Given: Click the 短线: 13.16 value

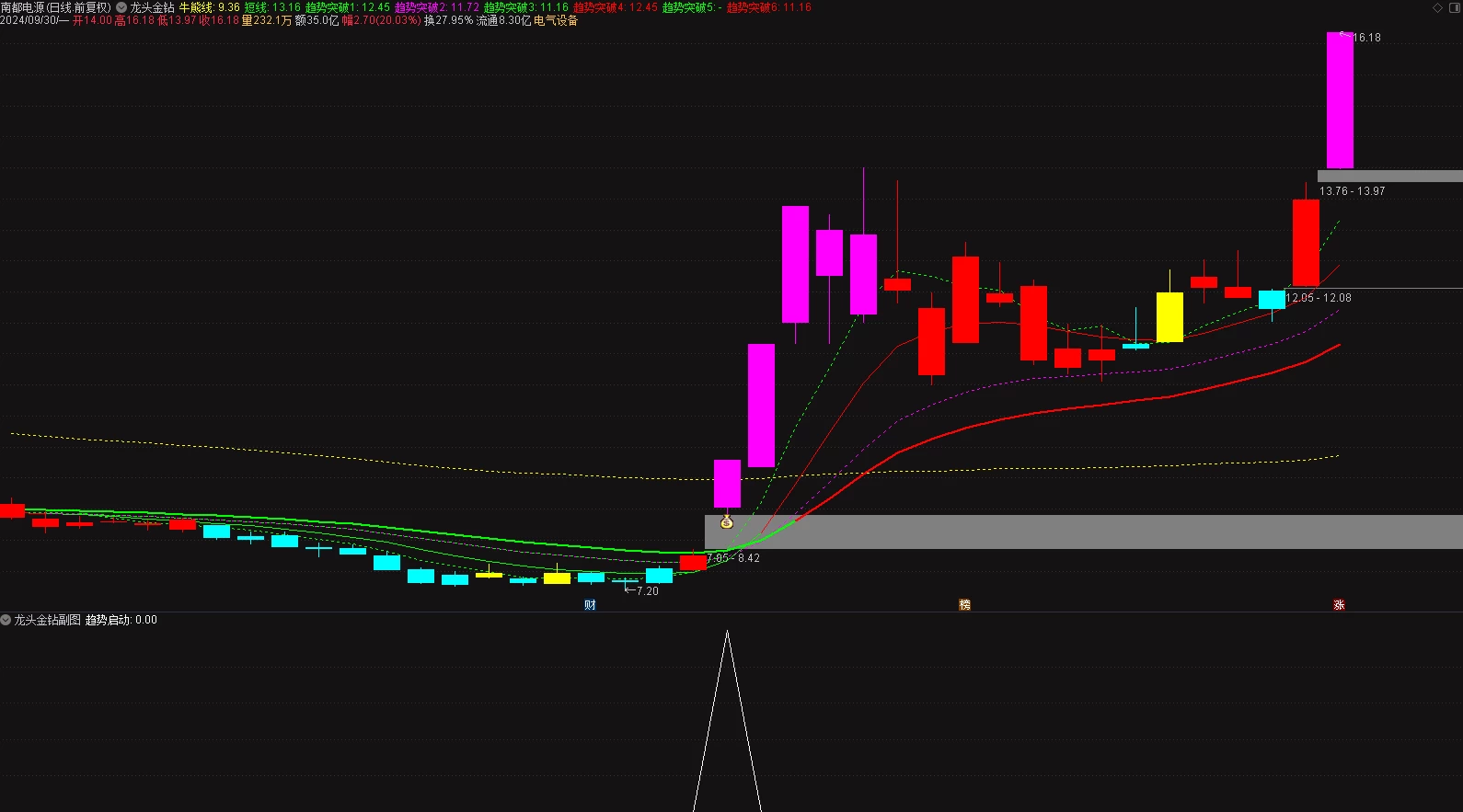Looking at the screenshot, I should [x=272, y=7].
